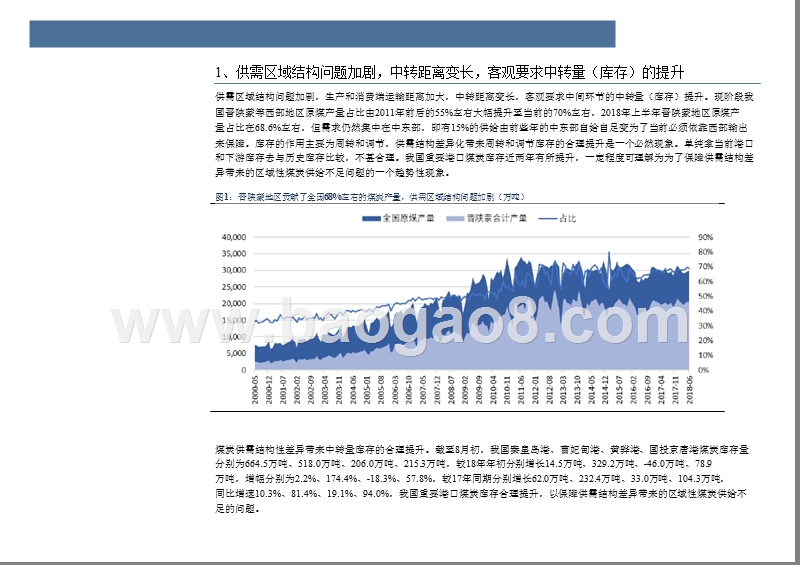The width and height of the screenshot is (800, 565).
Task: Select the figure caption starting '图1：'
Action: 370,197
